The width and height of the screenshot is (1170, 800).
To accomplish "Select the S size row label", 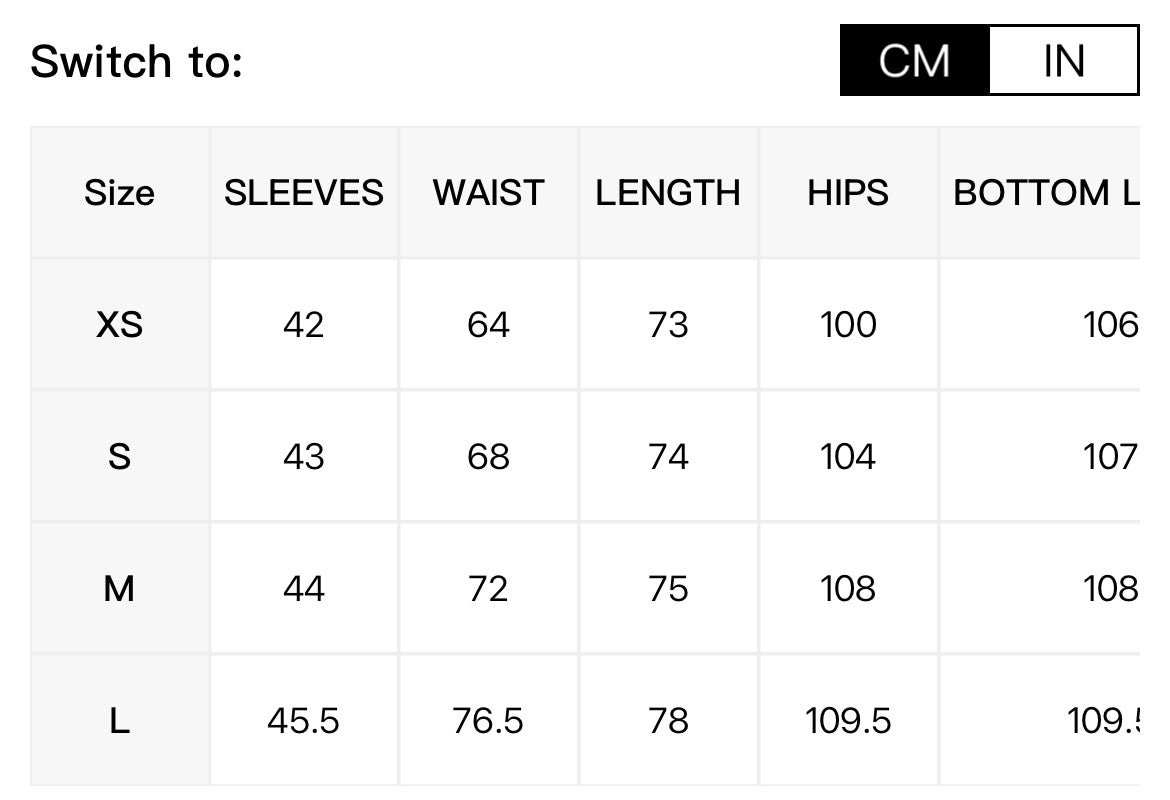I will [119, 456].
